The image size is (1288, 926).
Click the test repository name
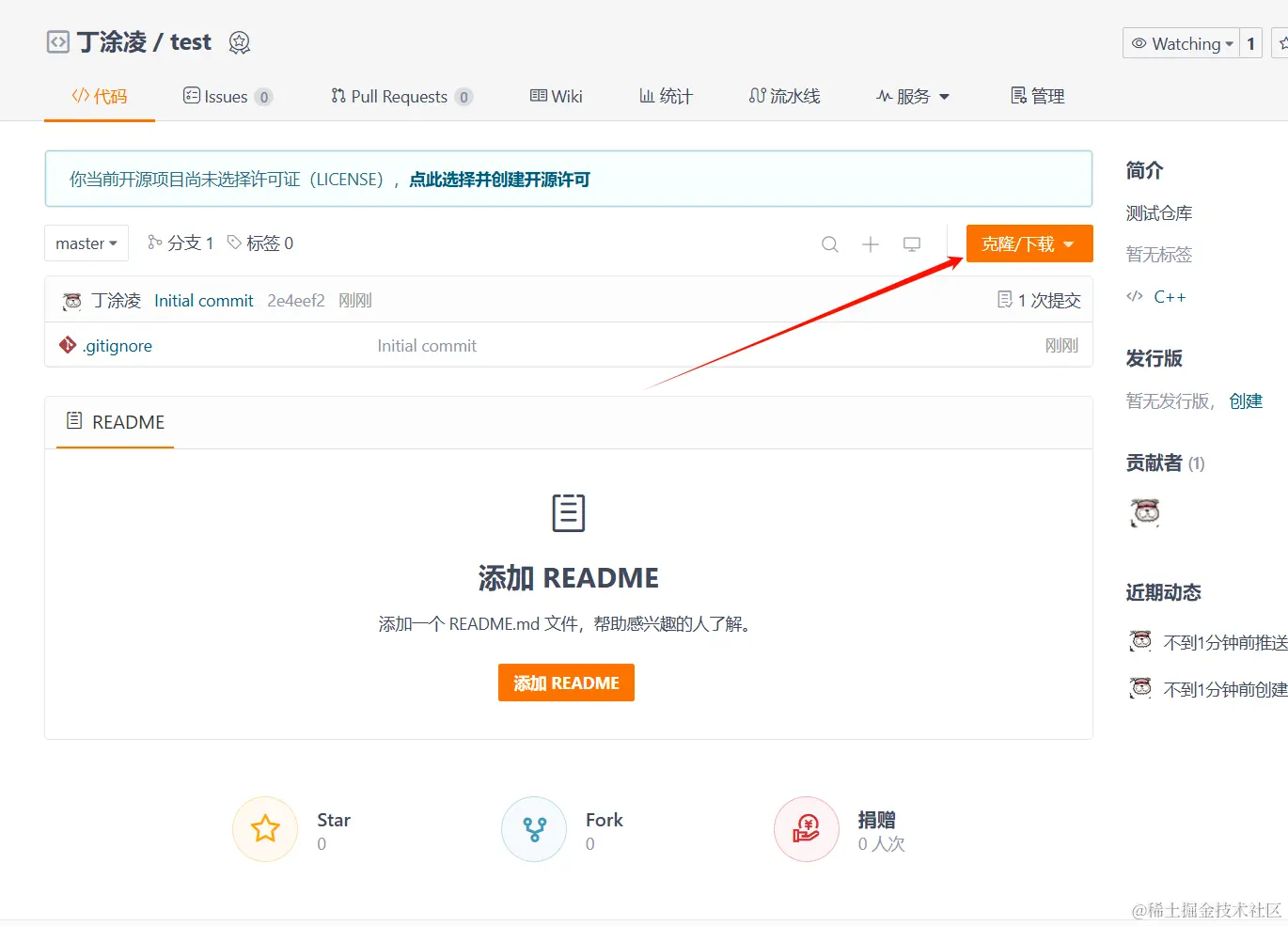191,42
